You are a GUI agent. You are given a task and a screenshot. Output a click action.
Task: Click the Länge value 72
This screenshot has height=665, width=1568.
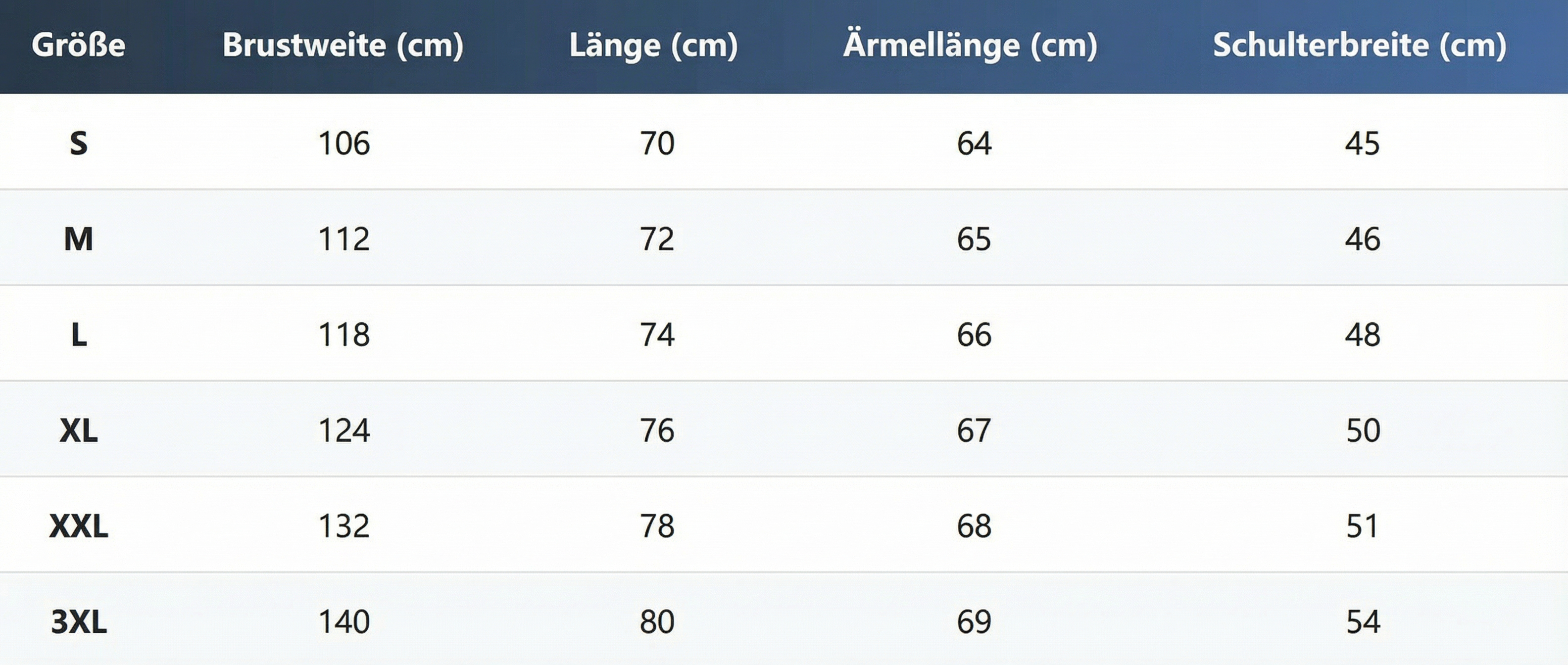pyautogui.click(x=657, y=239)
